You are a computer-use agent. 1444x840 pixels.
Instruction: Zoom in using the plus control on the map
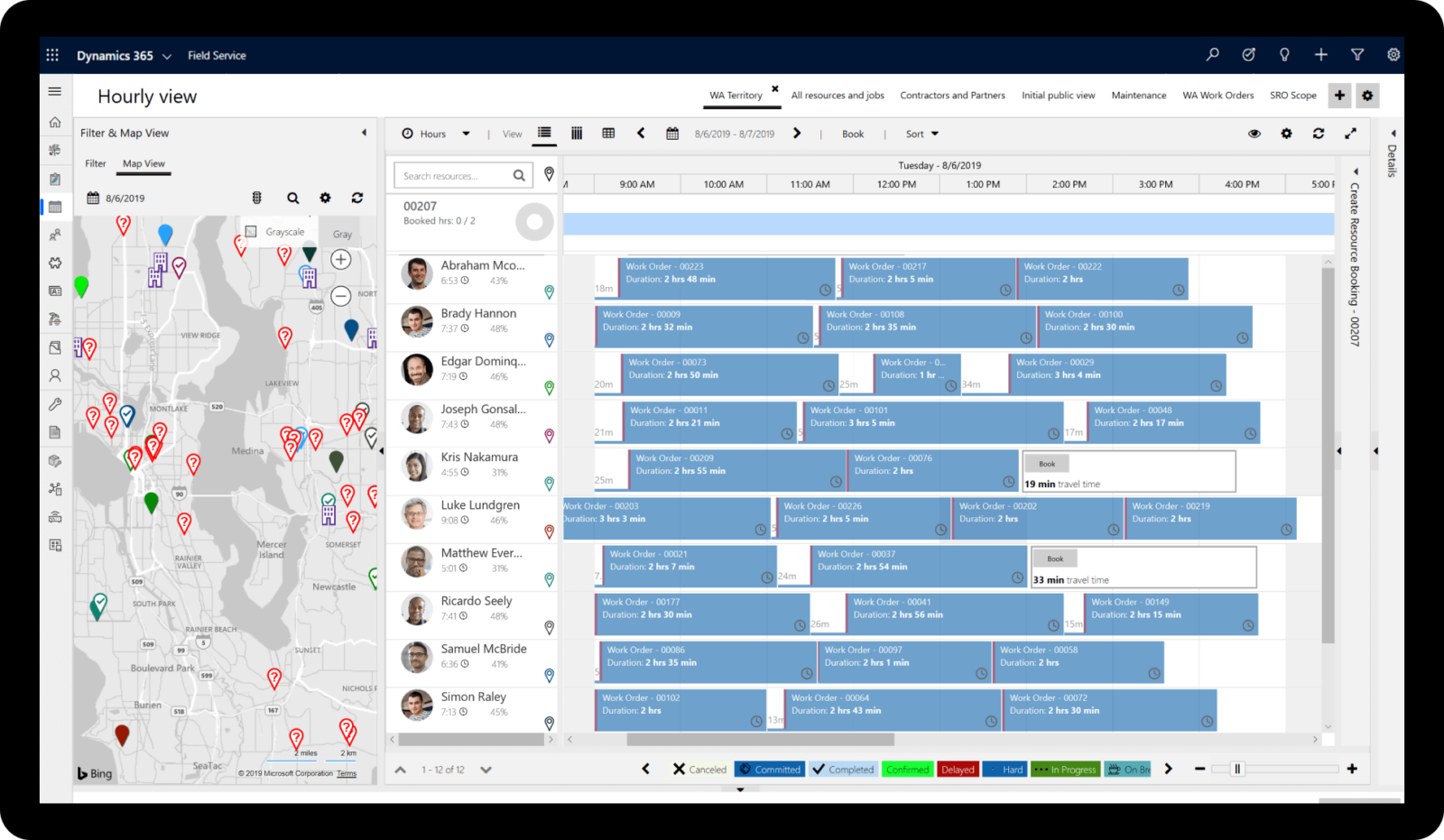click(x=340, y=259)
